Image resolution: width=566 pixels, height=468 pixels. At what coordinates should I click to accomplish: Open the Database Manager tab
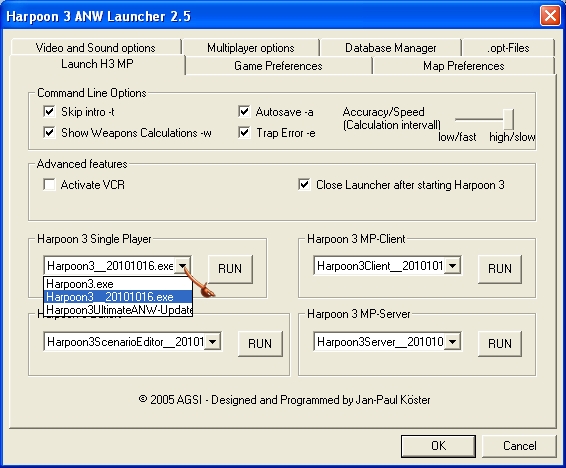click(x=390, y=48)
